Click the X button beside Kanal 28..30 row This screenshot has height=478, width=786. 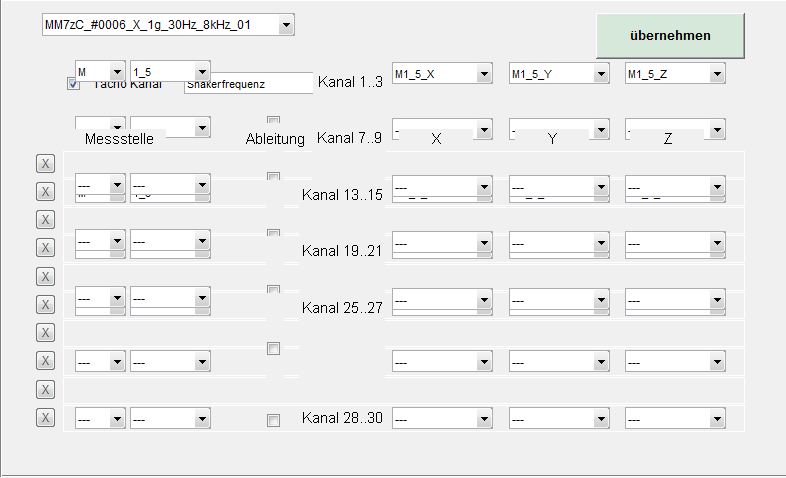tap(45, 418)
